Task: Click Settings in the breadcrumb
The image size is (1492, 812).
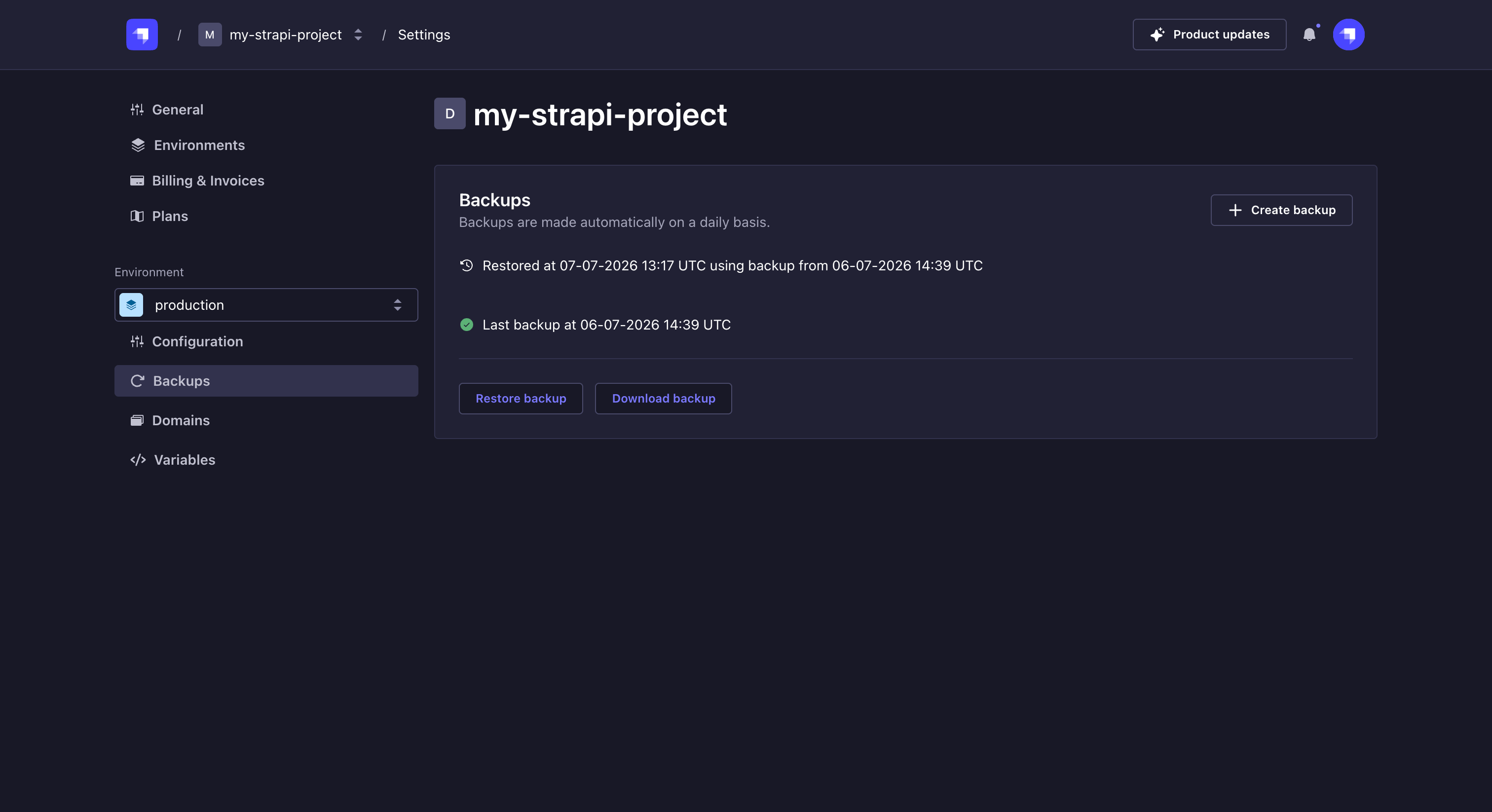Action: pyautogui.click(x=424, y=35)
